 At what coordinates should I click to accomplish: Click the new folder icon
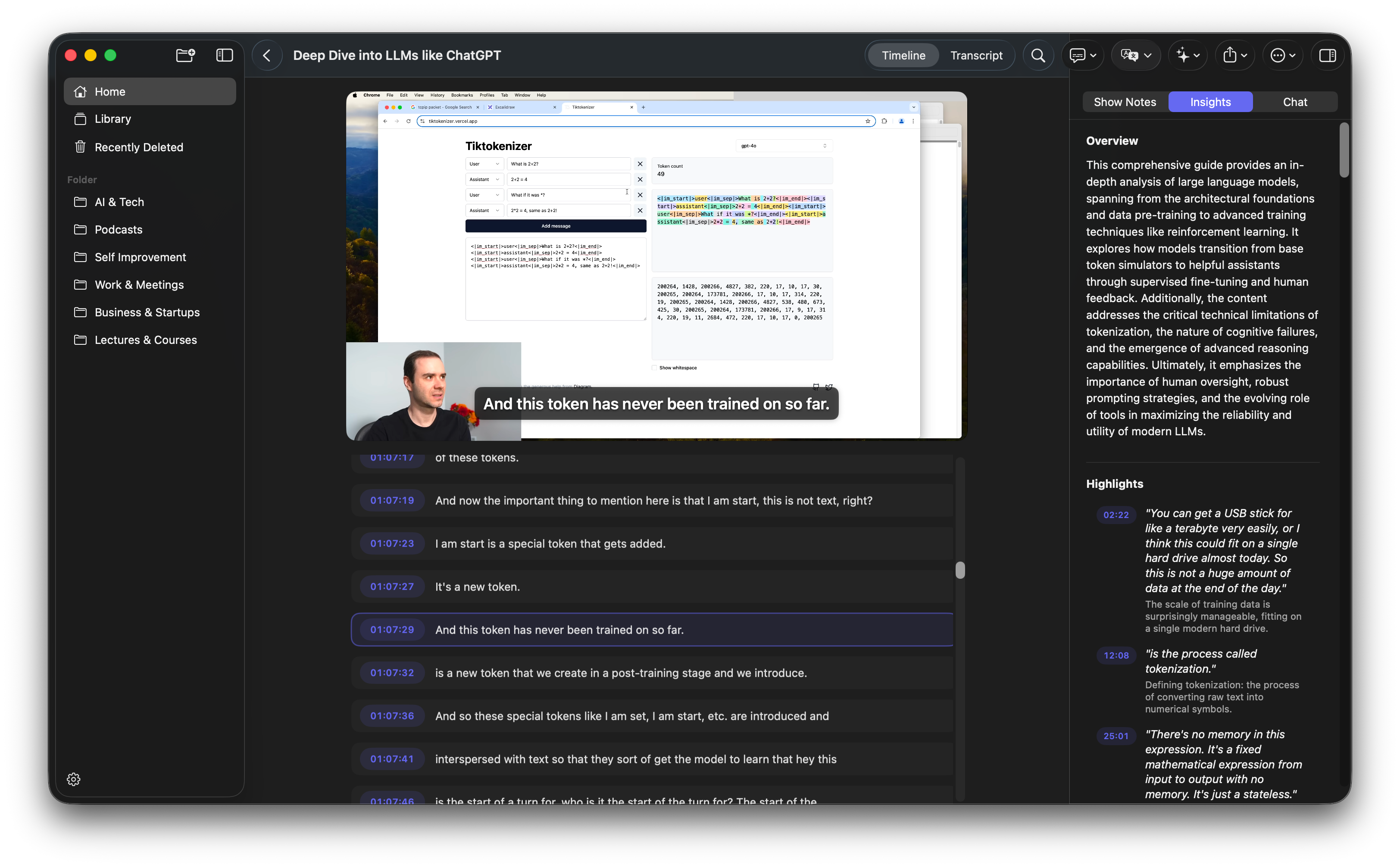185,55
